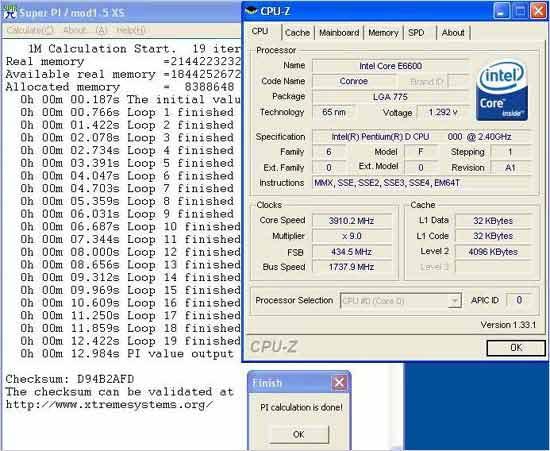Switch to the SPD tab
The image size is (550, 451).
[x=416, y=33]
